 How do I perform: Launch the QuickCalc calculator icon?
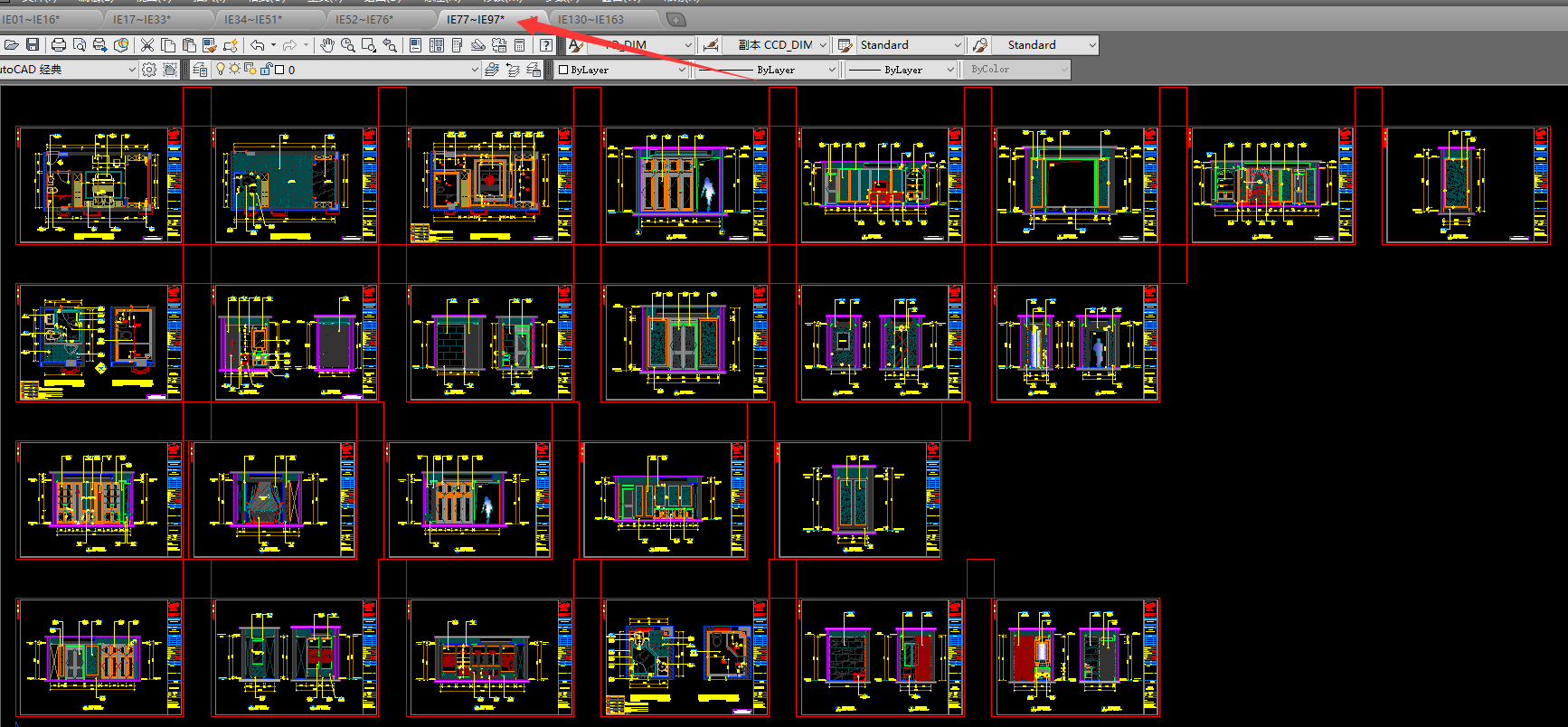tap(520, 45)
